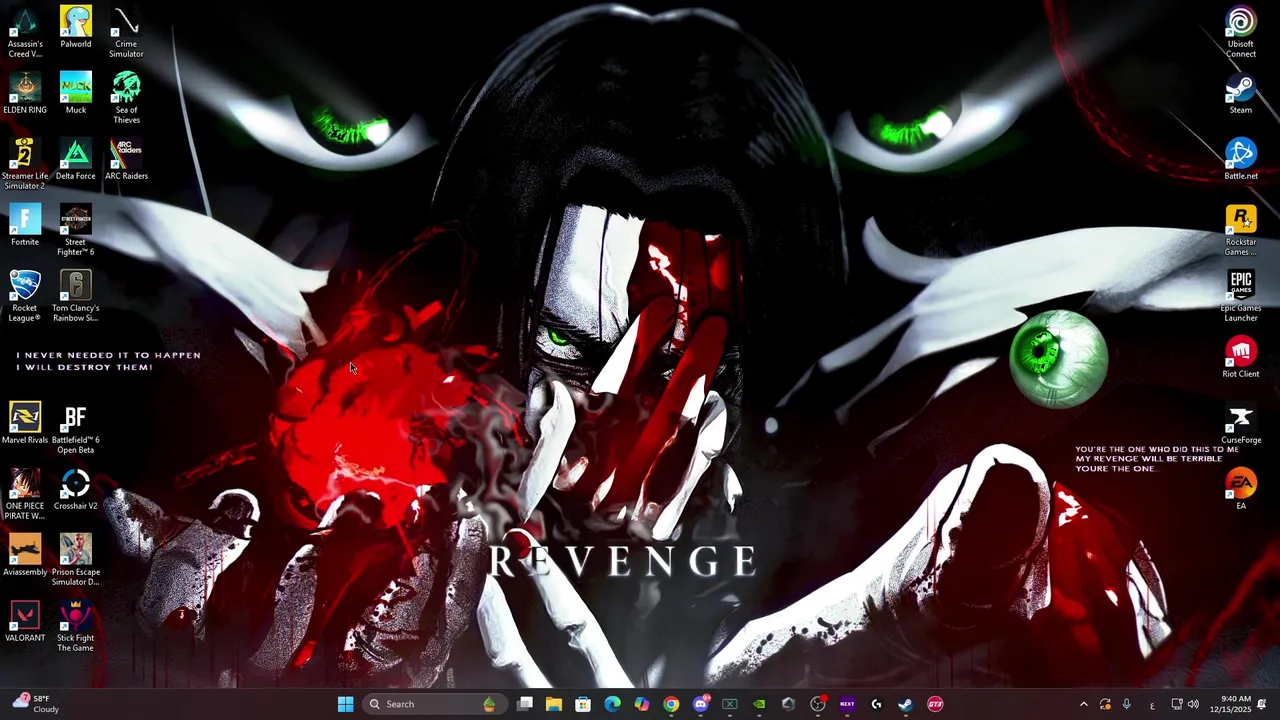Open the volume control in tray
The width and height of the screenshot is (1280, 720).
(x=1193, y=704)
